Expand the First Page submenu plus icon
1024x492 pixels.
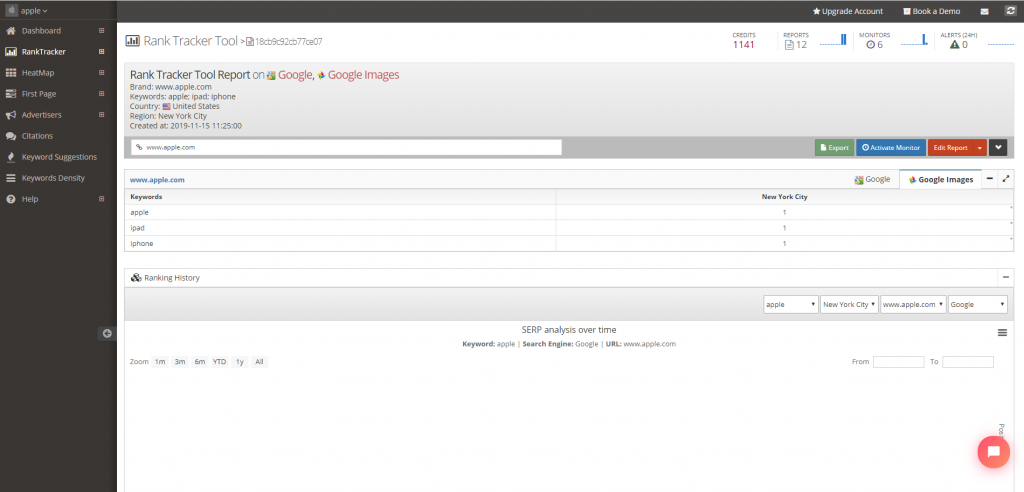[101, 94]
